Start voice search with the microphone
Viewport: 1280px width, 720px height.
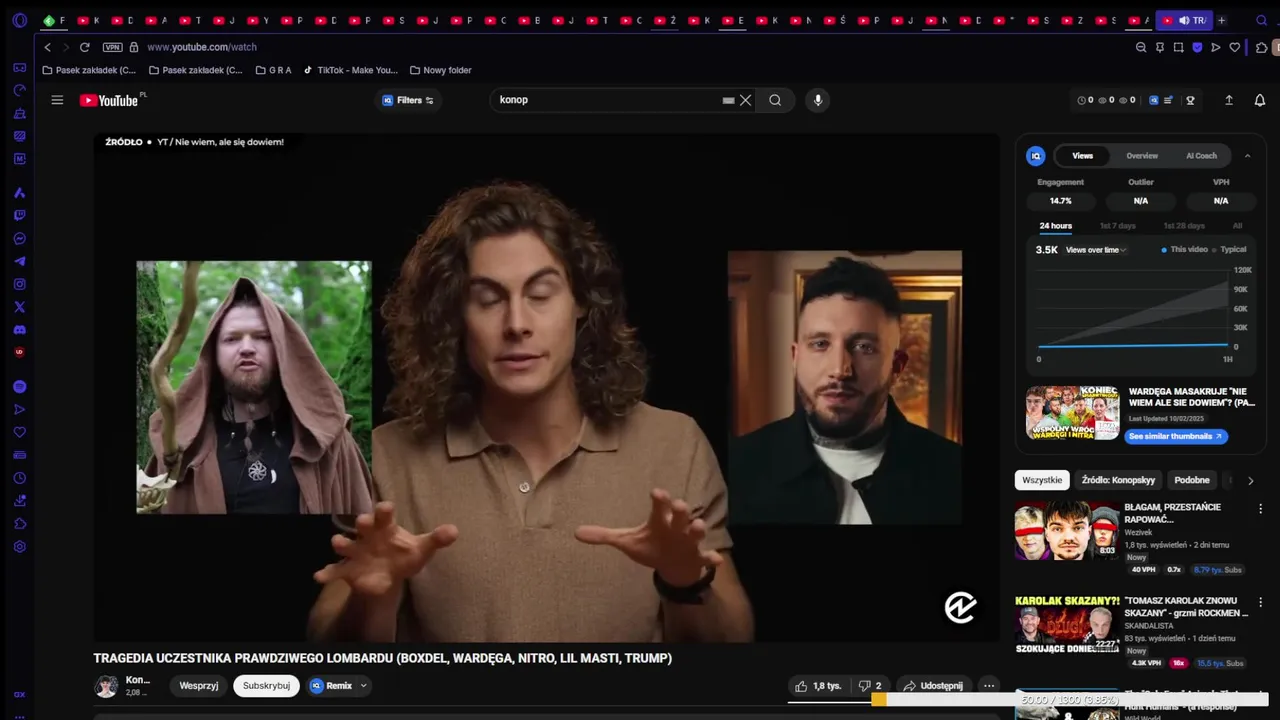click(818, 100)
